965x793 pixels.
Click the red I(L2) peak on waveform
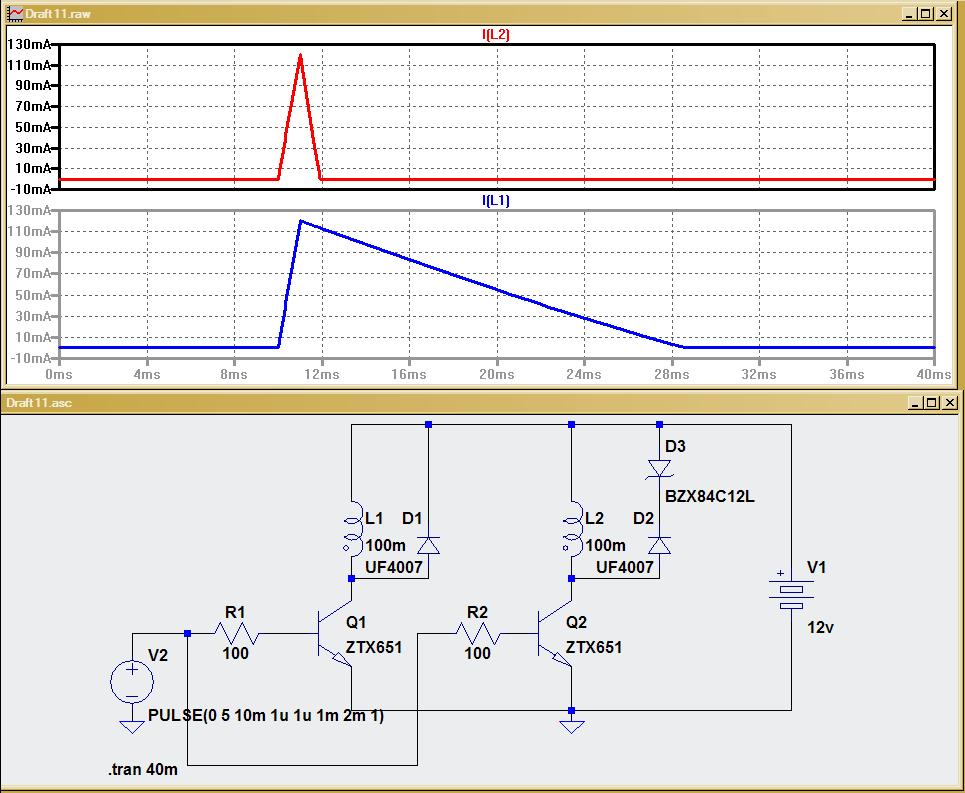pyautogui.click(x=300, y=57)
